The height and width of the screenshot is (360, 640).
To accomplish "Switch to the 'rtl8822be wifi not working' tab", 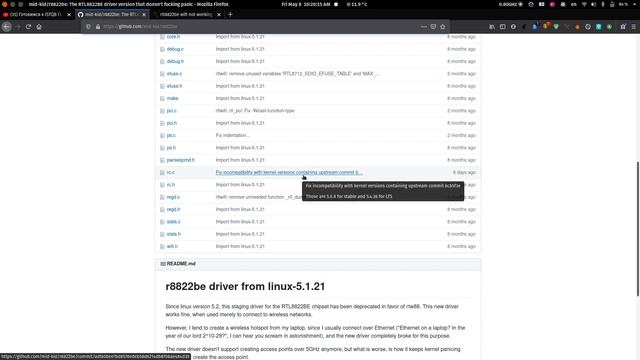I will (186, 14).
